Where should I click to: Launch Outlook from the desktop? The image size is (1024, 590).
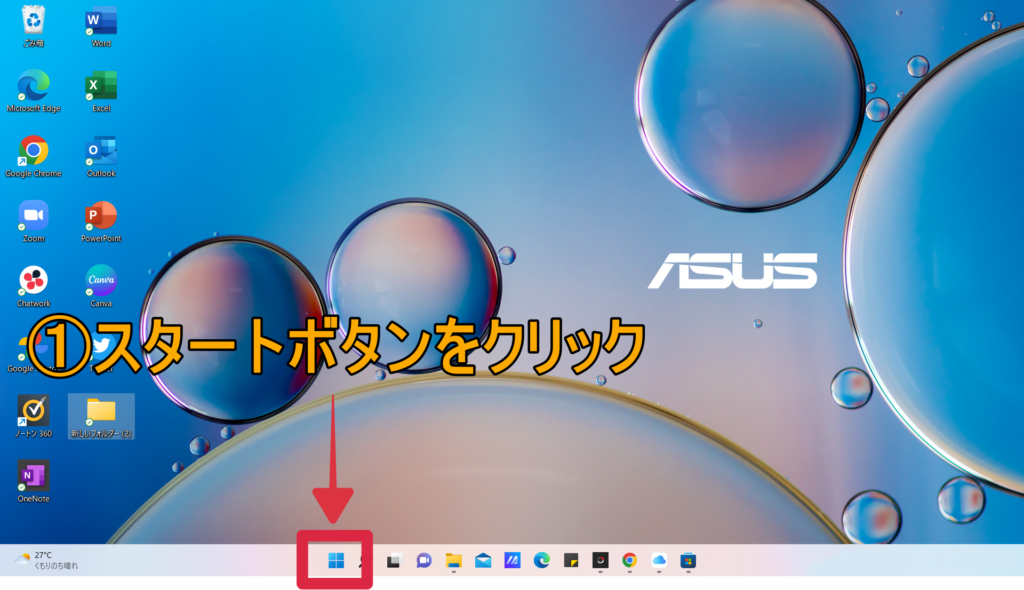point(101,157)
